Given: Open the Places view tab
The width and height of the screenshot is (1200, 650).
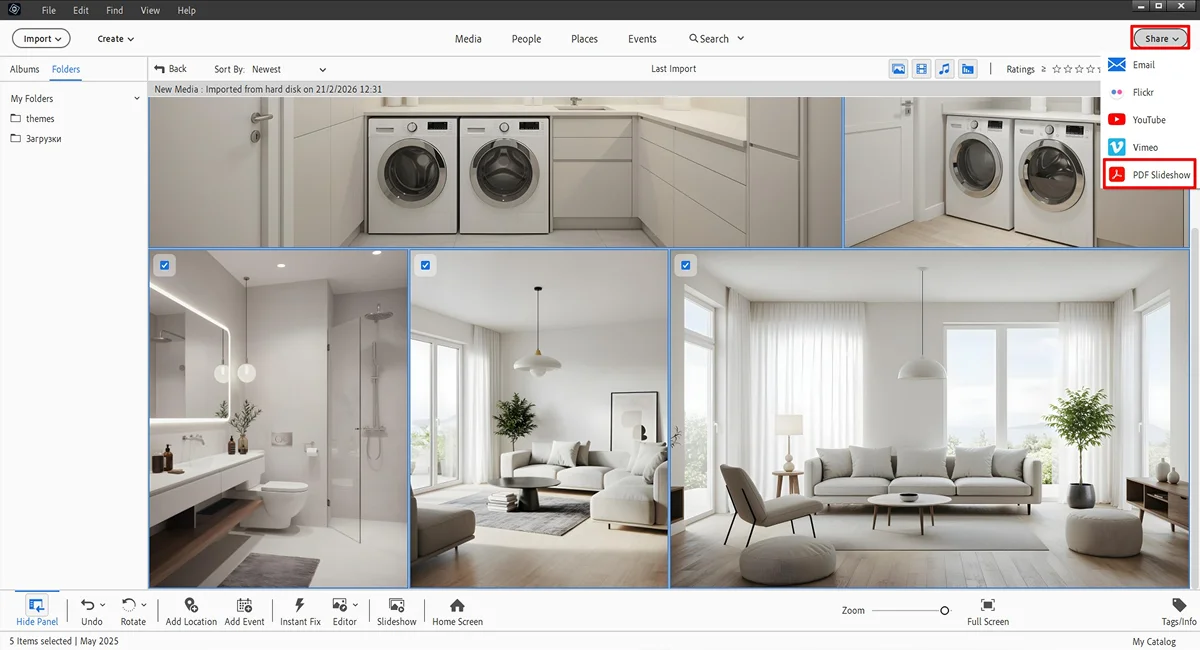Looking at the screenshot, I should [x=584, y=39].
